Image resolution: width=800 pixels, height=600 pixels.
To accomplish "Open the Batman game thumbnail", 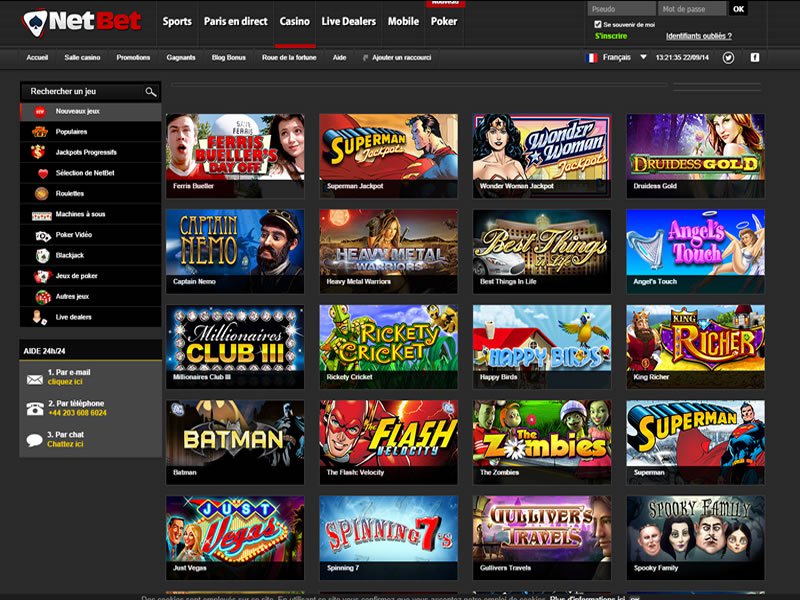I will 235,442.
